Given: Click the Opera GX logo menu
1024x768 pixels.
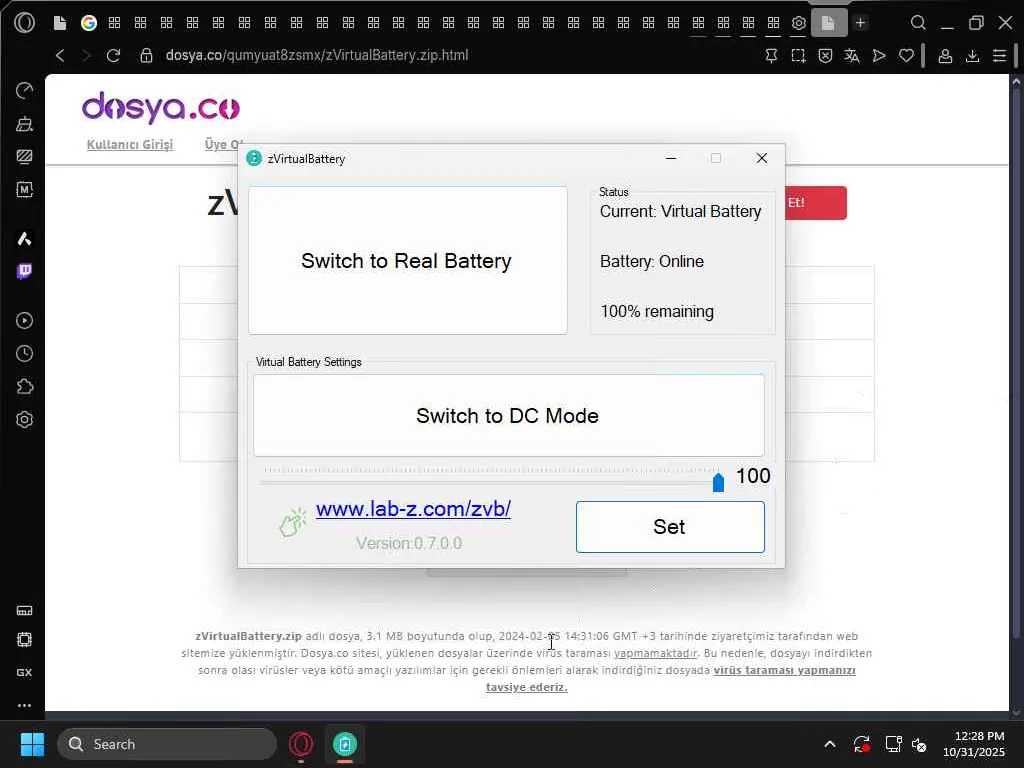Looking at the screenshot, I should (24, 23).
